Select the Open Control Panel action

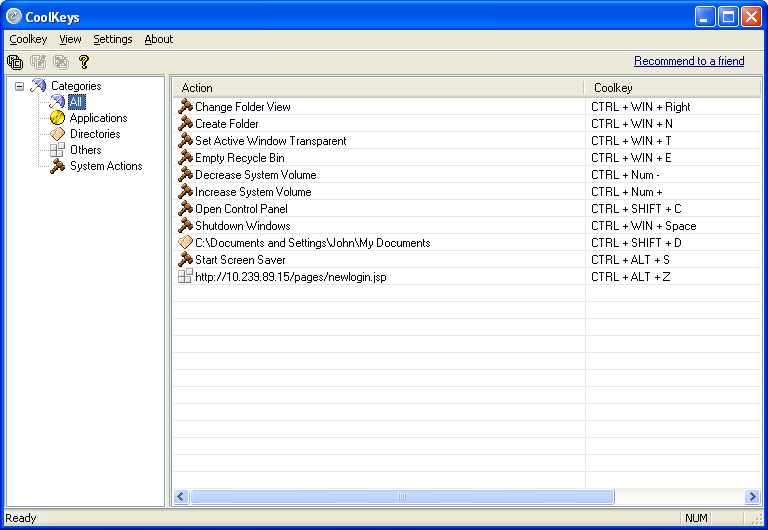point(241,209)
